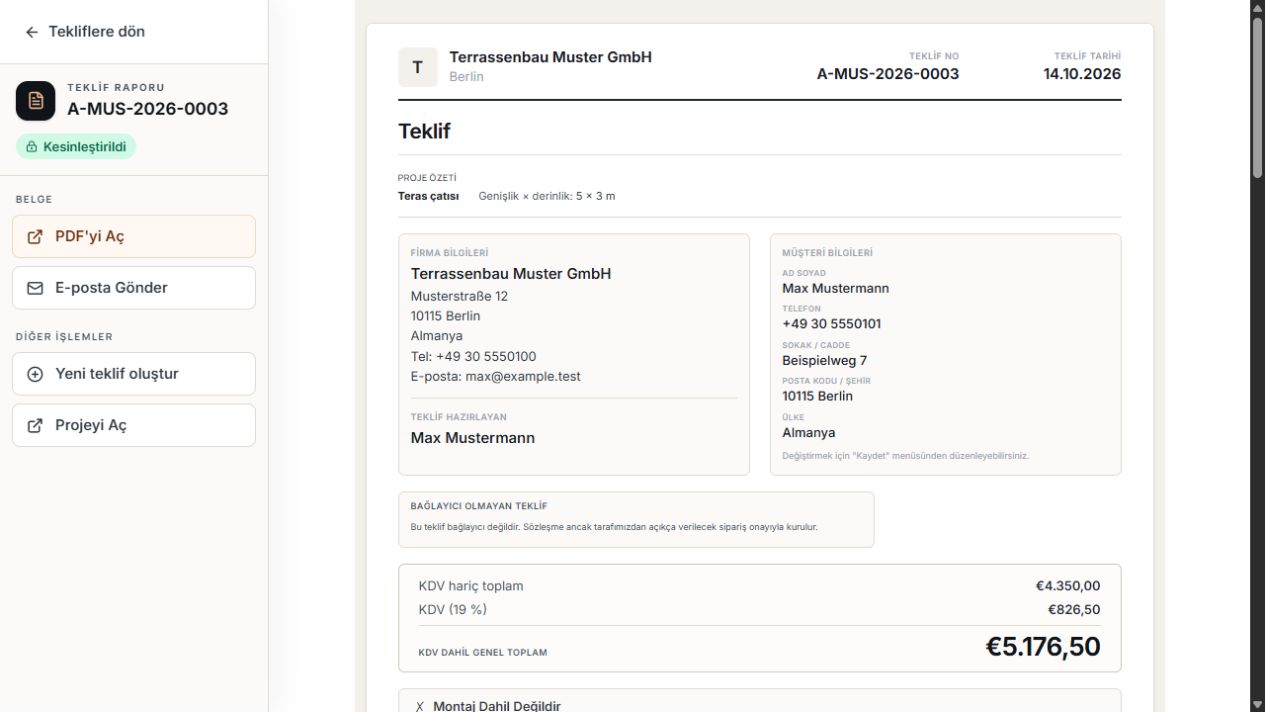Click the Montaj Dahil Değildir heading
This screenshot has width=1265, height=712.
click(x=497, y=707)
